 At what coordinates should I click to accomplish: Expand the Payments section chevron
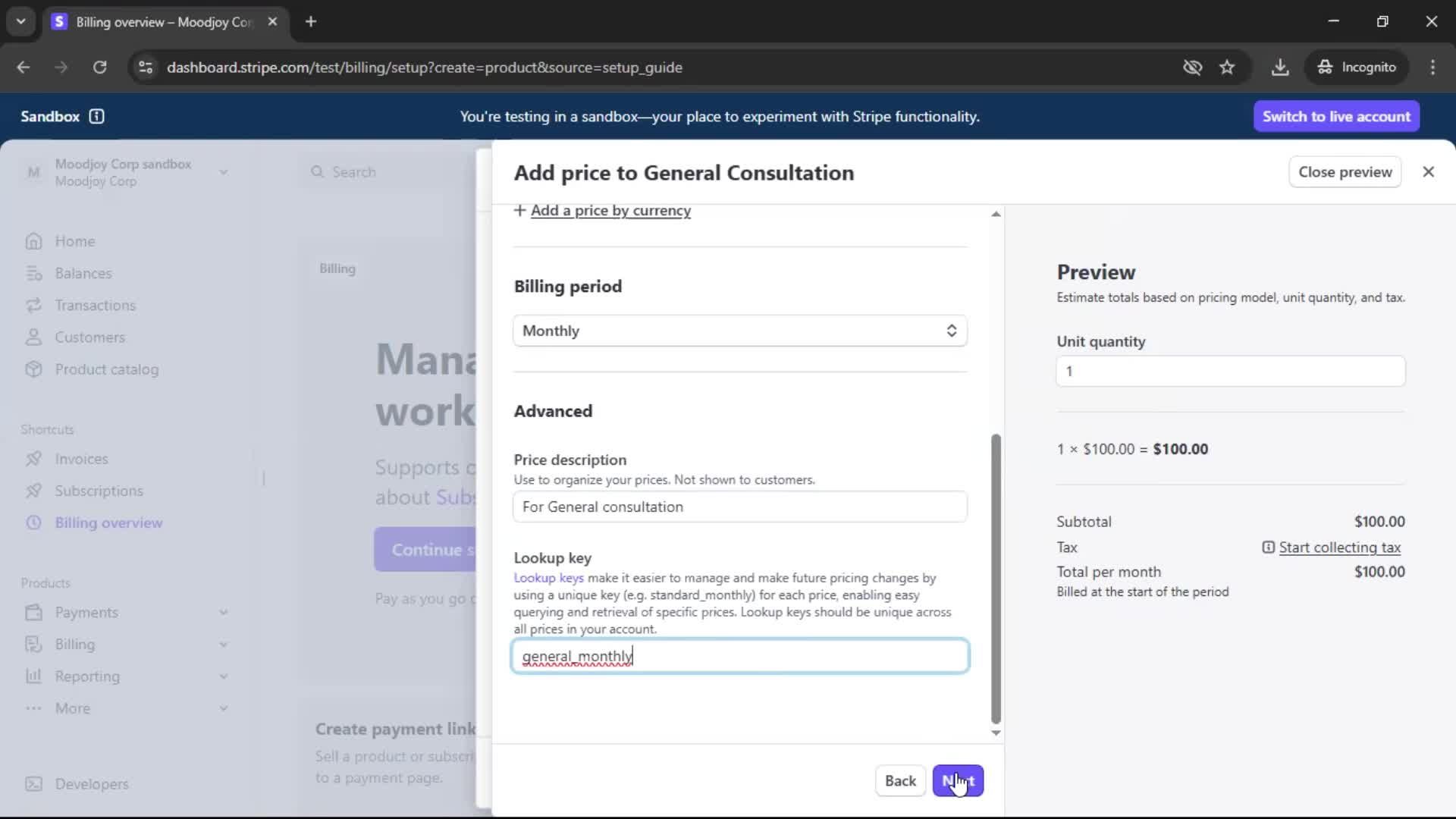pyautogui.click(x=224, y=612)
